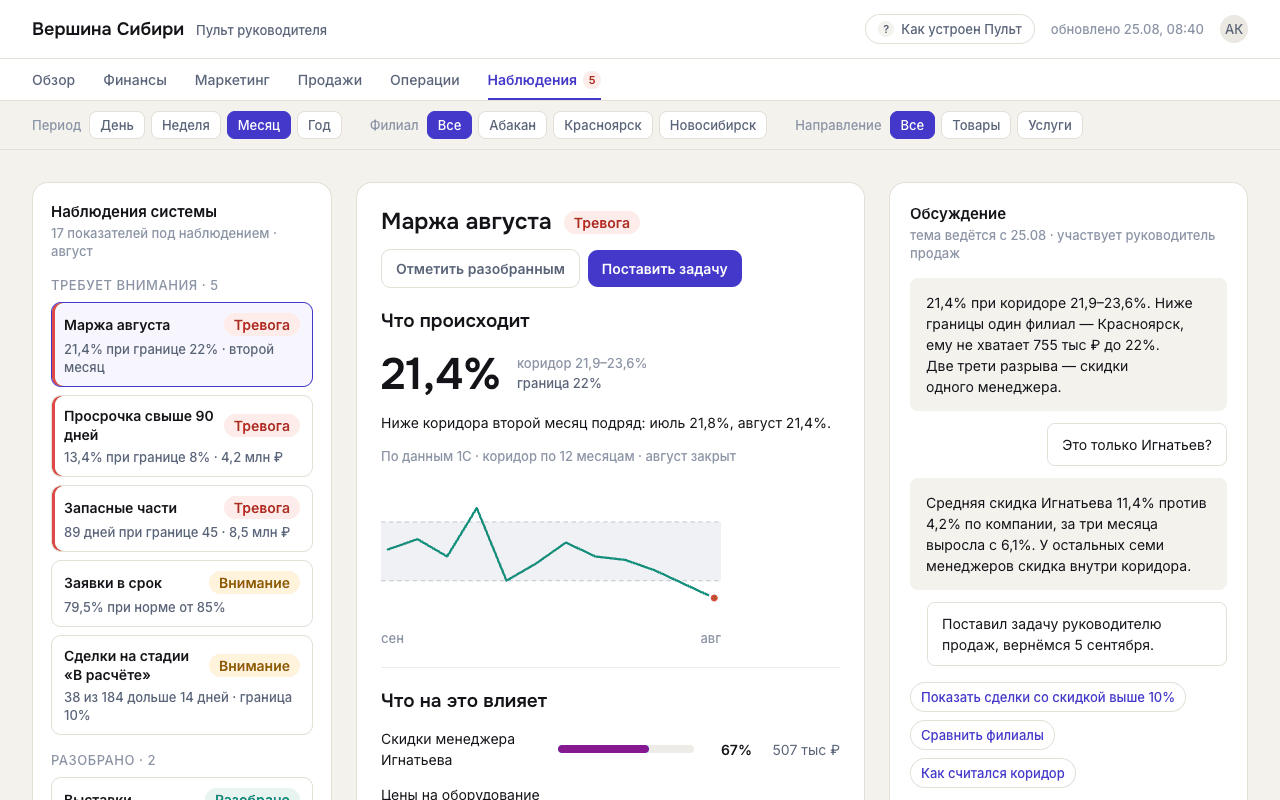
Task: Filter by branch Абакан
Action: pos(512,125)
